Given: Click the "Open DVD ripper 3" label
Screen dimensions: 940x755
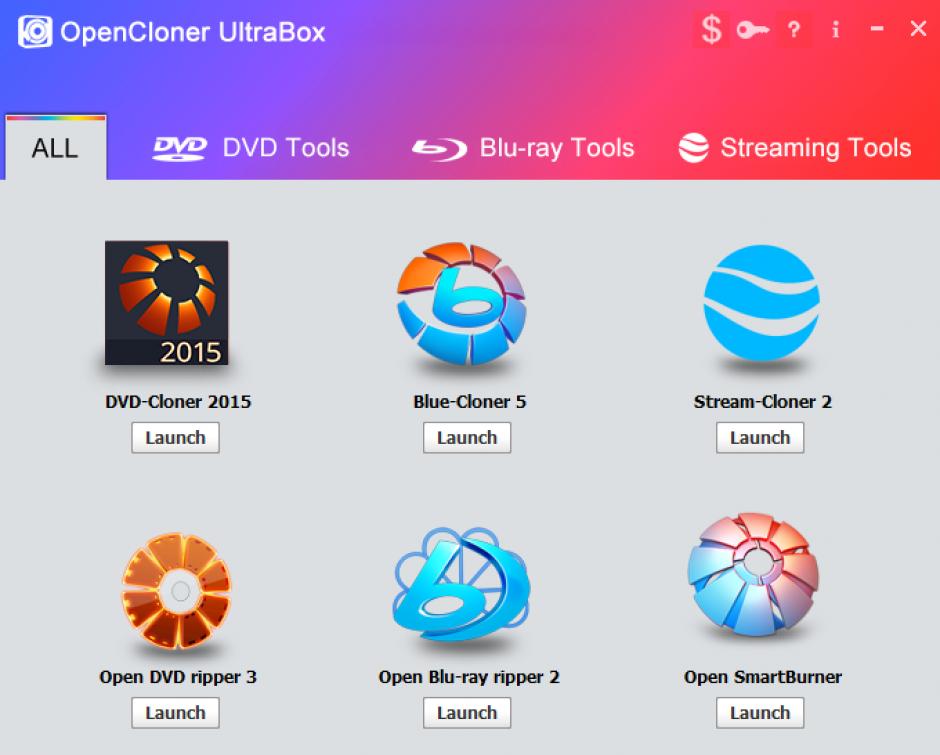Looking at the screenshot, I should [178, 677].
